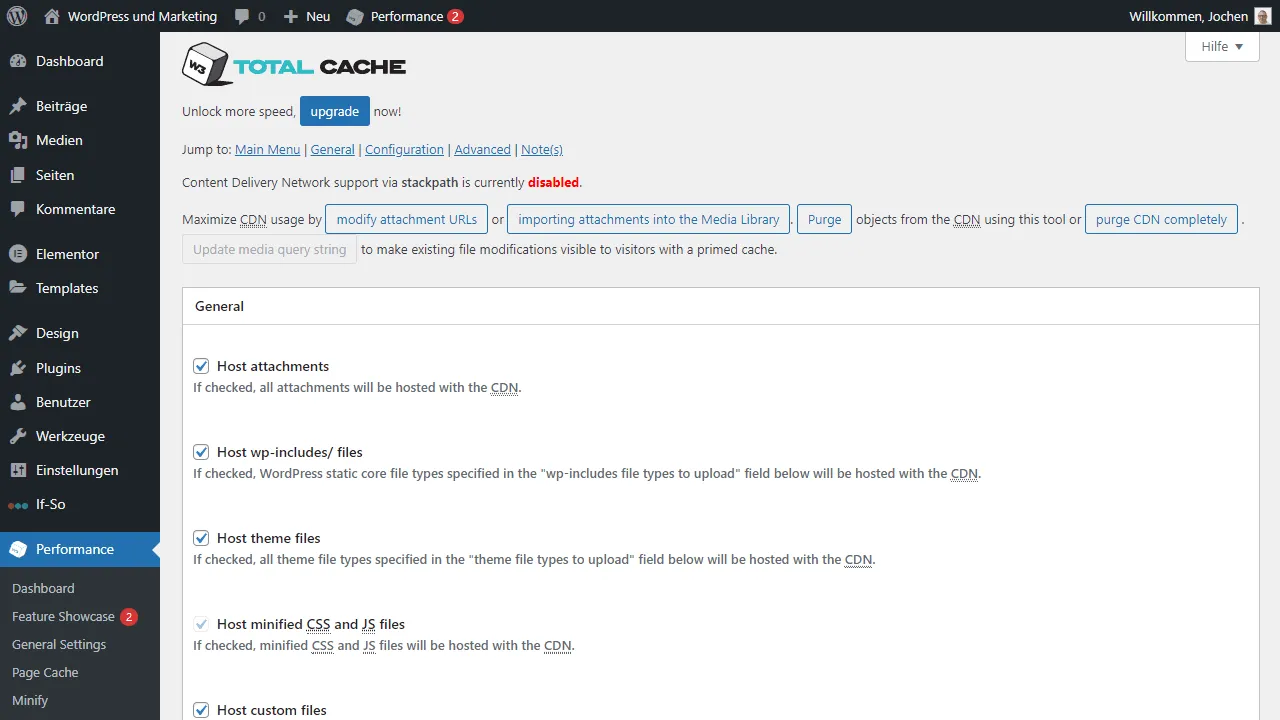Jump to Note(s) link
This screenshot has width=1280, height=720.
tap(542, 149)
